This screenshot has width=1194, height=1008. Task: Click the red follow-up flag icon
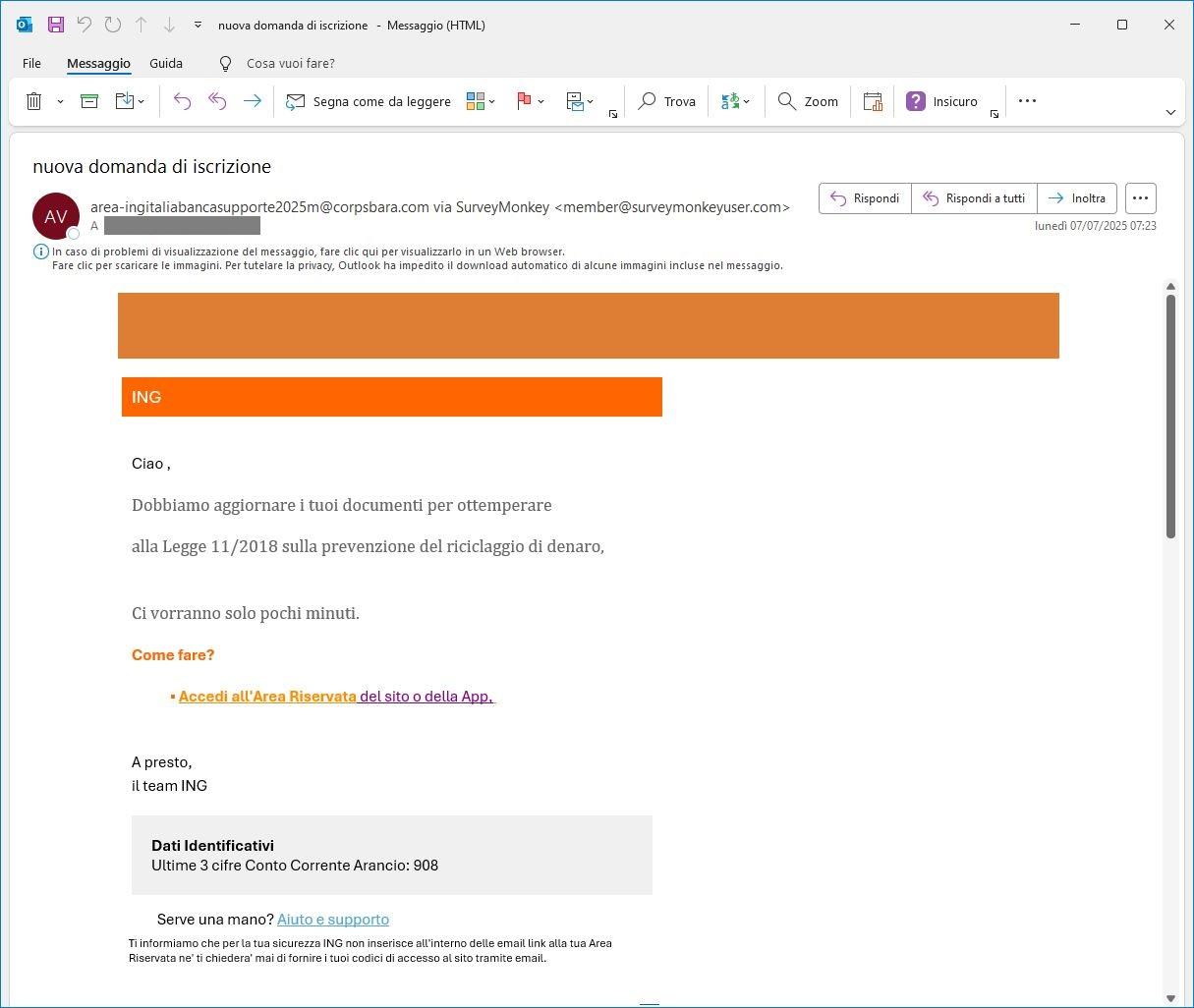(524, 101)
